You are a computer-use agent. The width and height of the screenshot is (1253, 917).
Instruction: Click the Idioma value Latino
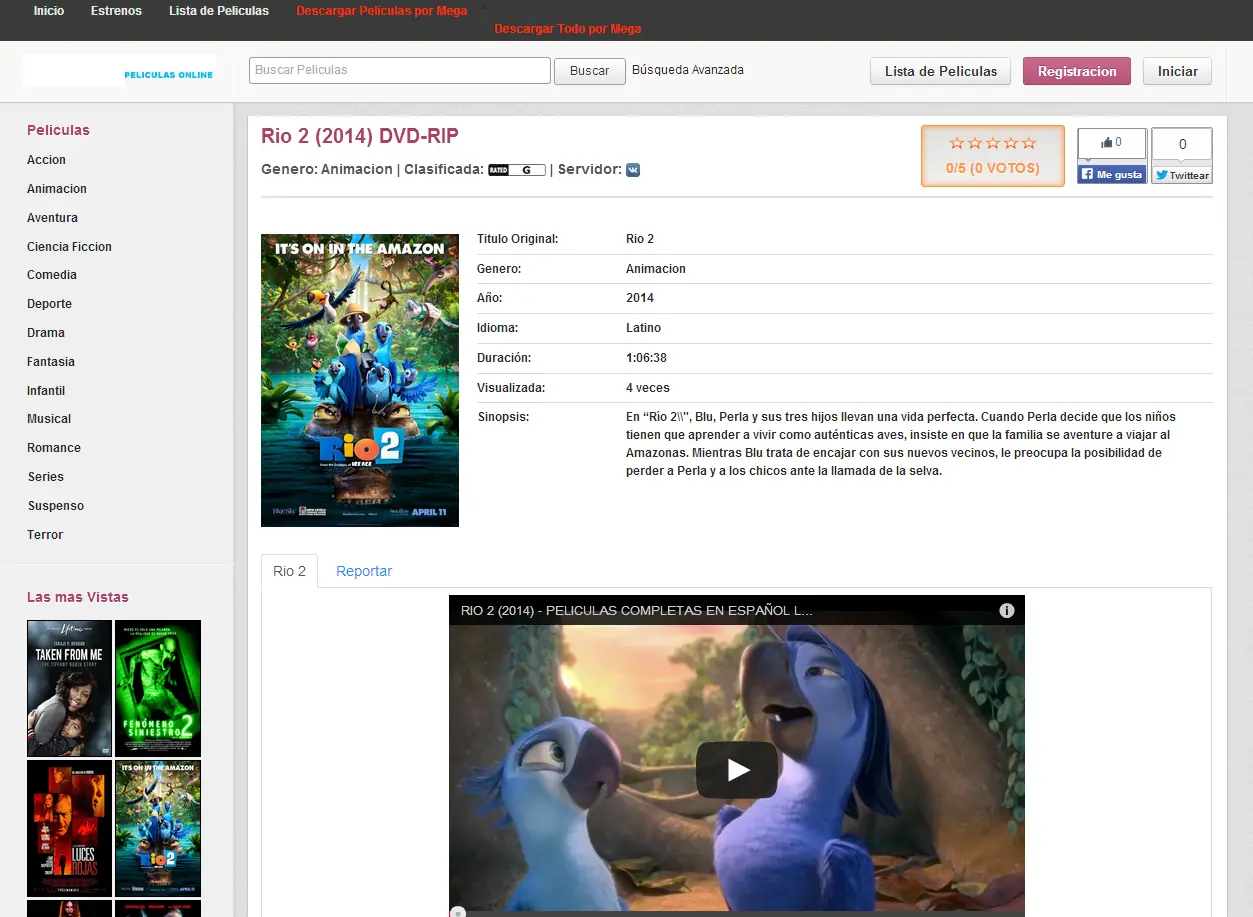tap(644, 328)
